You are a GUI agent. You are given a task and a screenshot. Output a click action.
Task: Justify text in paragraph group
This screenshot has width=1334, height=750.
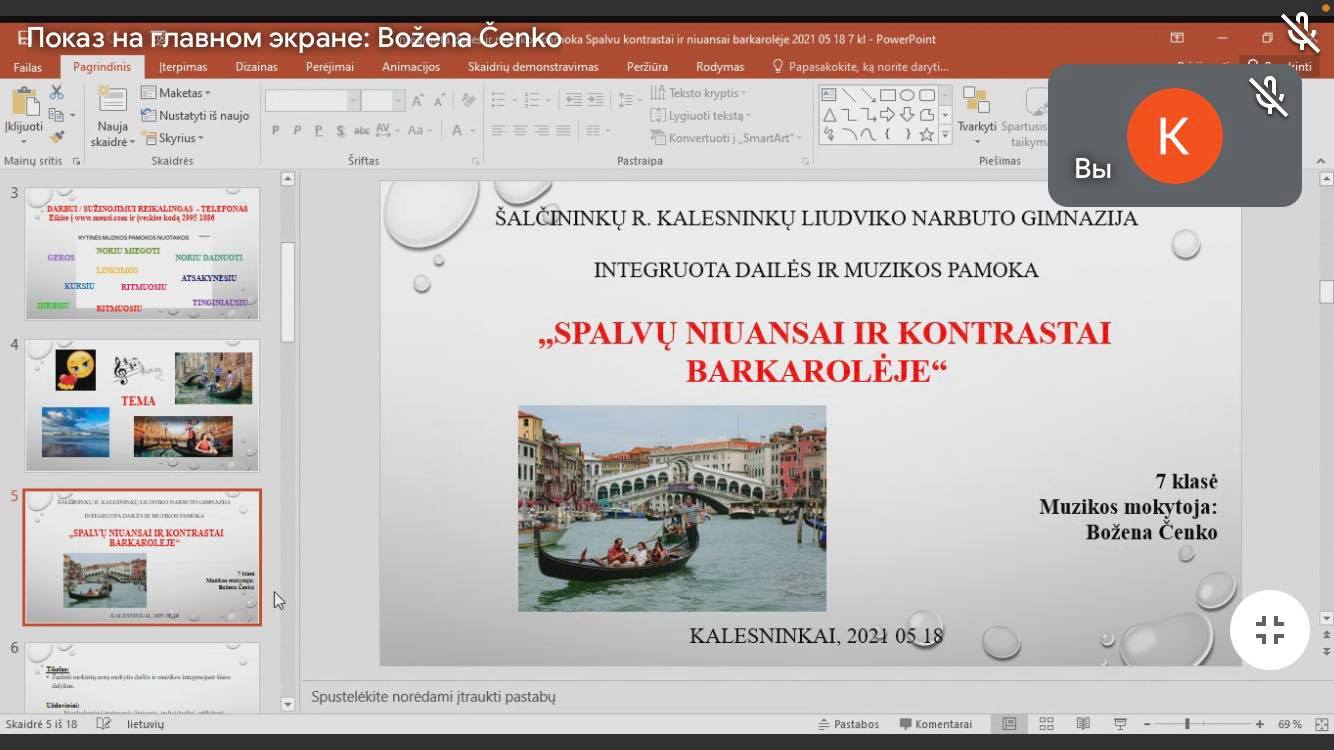564,131
